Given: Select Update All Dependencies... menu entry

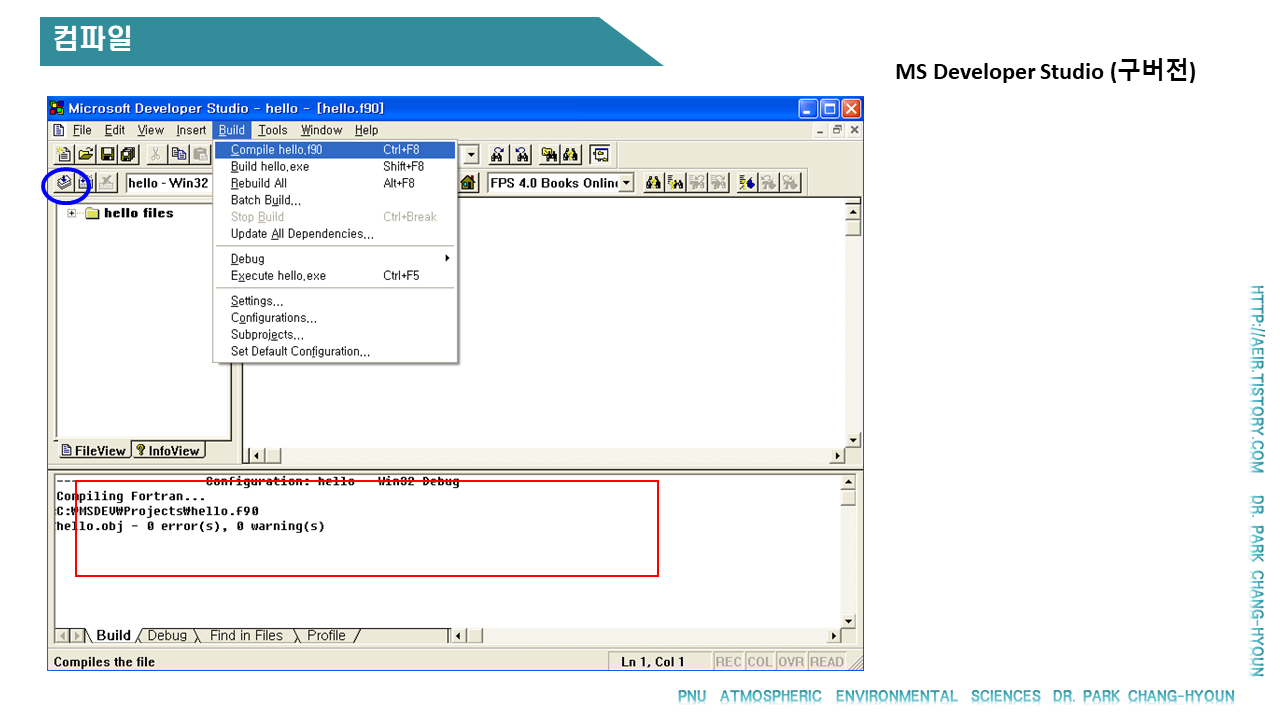Looking at the screenshot, I should click(x=336, y=234).
